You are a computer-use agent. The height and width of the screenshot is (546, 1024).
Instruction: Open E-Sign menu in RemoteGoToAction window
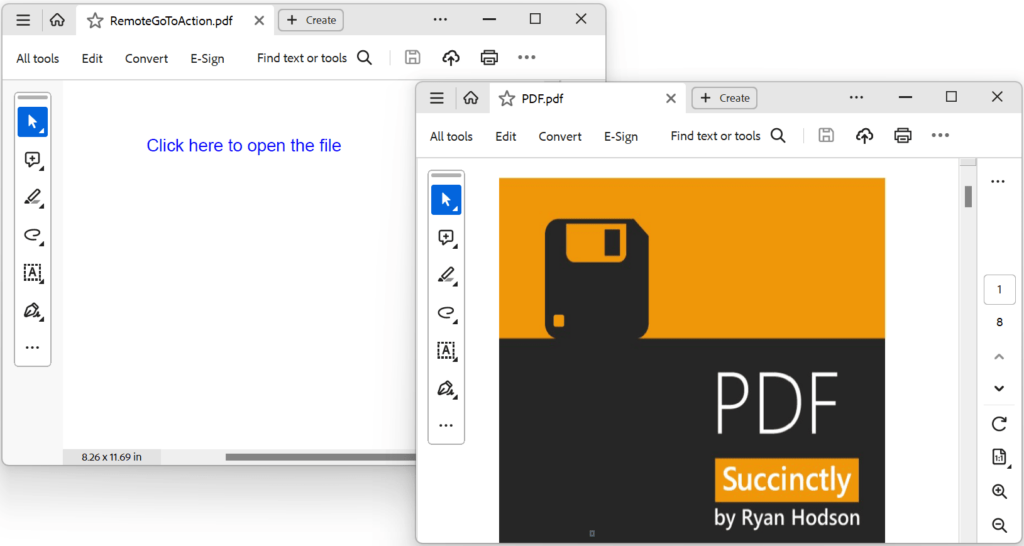(x=207, y=59)
